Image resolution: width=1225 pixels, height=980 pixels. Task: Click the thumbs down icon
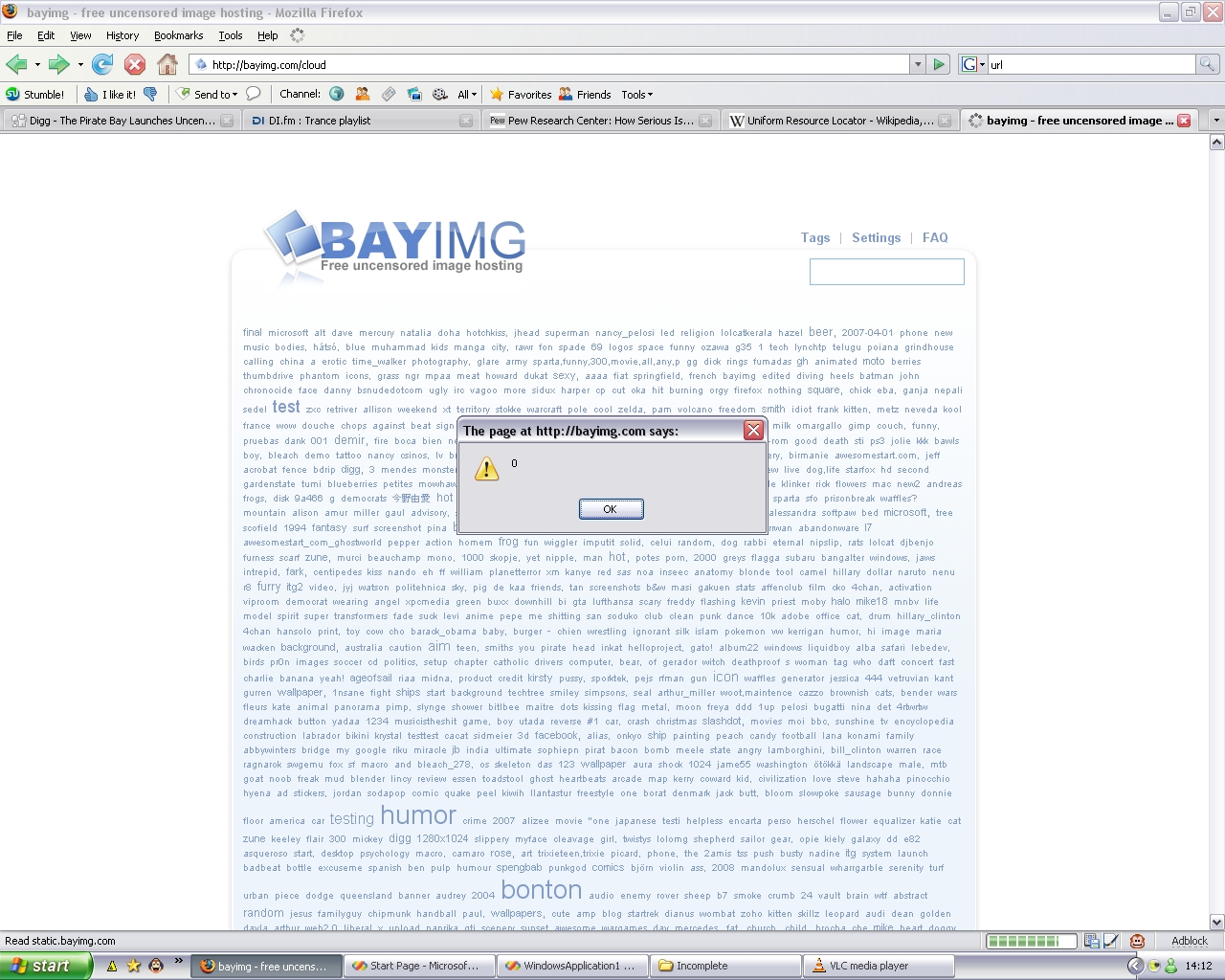tap(150, 94)
